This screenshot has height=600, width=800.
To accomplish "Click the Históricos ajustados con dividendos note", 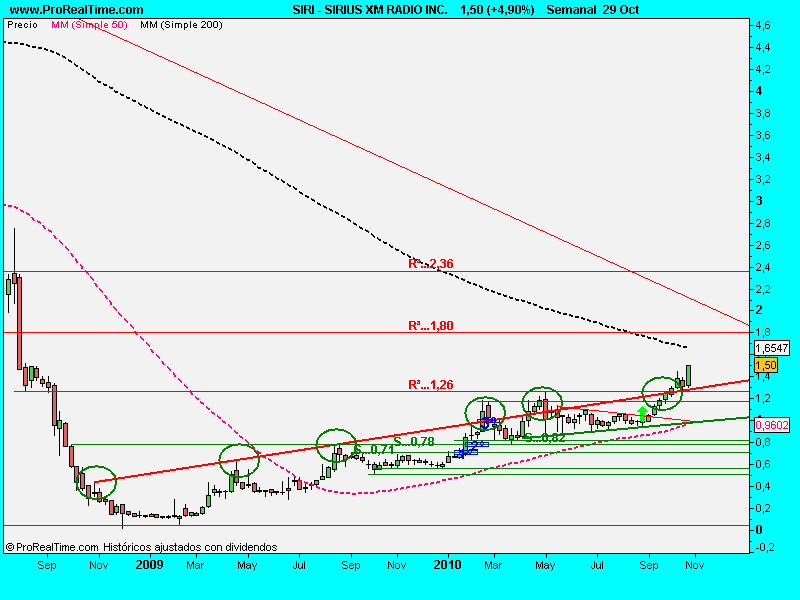I will click(190, 547).
